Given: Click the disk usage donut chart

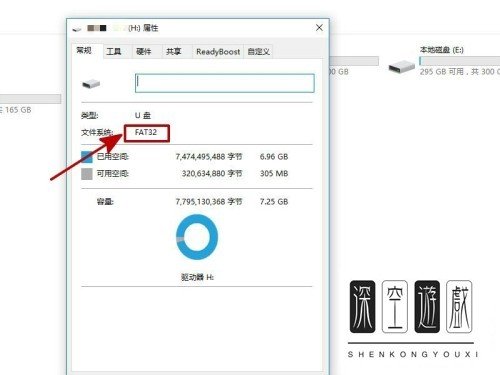Looking at the screenshot, I should point(197,237).
